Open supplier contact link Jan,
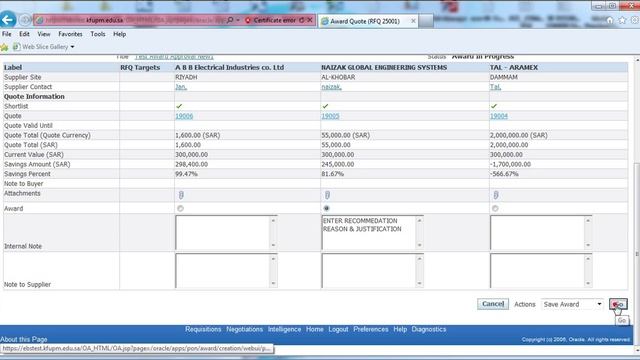The image size is (640, 360). coord(181,87)
